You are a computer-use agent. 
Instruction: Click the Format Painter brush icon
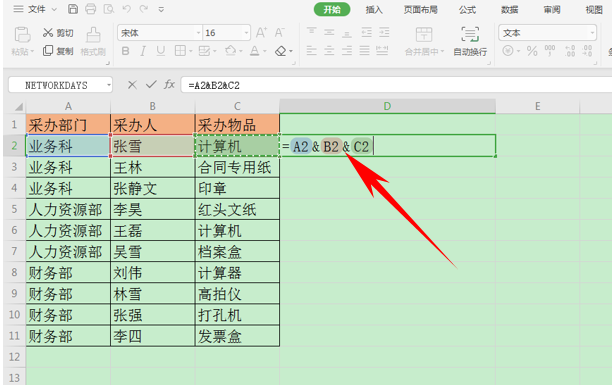(x=93, y=41)
